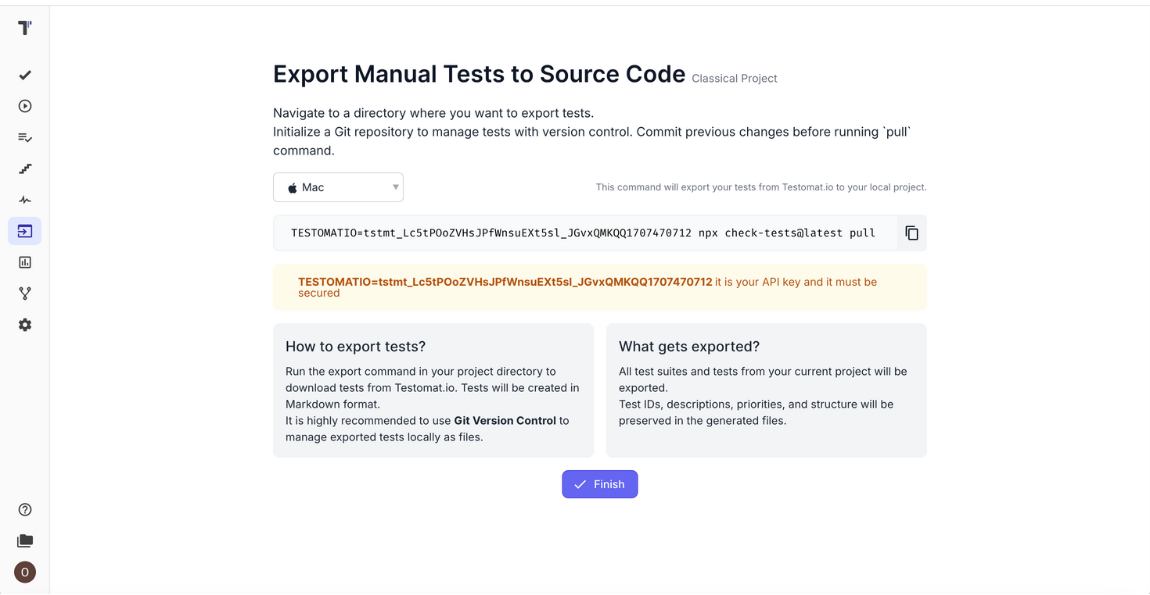This screenshot has height=595, width=1150.
Task: Open the Pulse activity sidebar icon
Action: [x=25, y=200]
